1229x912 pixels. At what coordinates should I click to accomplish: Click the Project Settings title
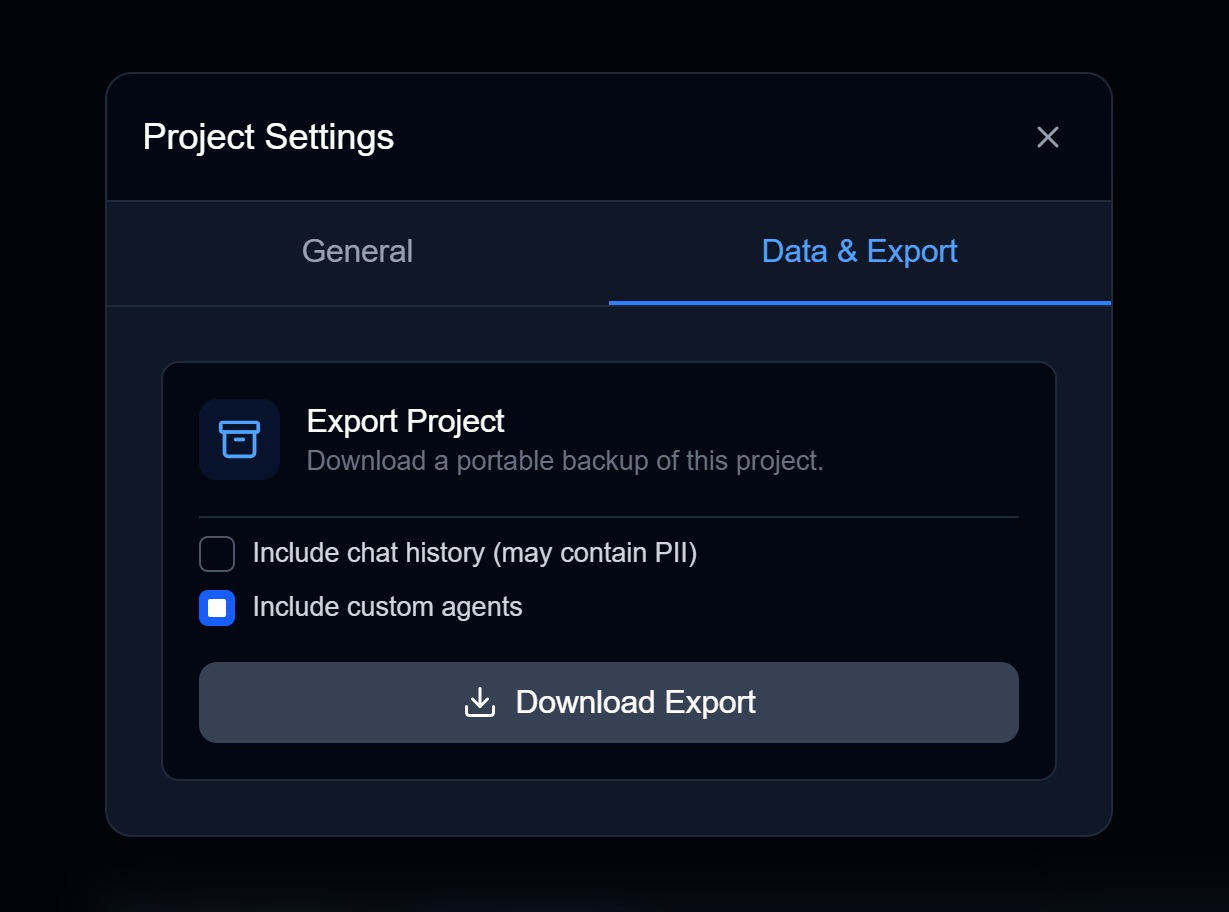pos(268,137)
